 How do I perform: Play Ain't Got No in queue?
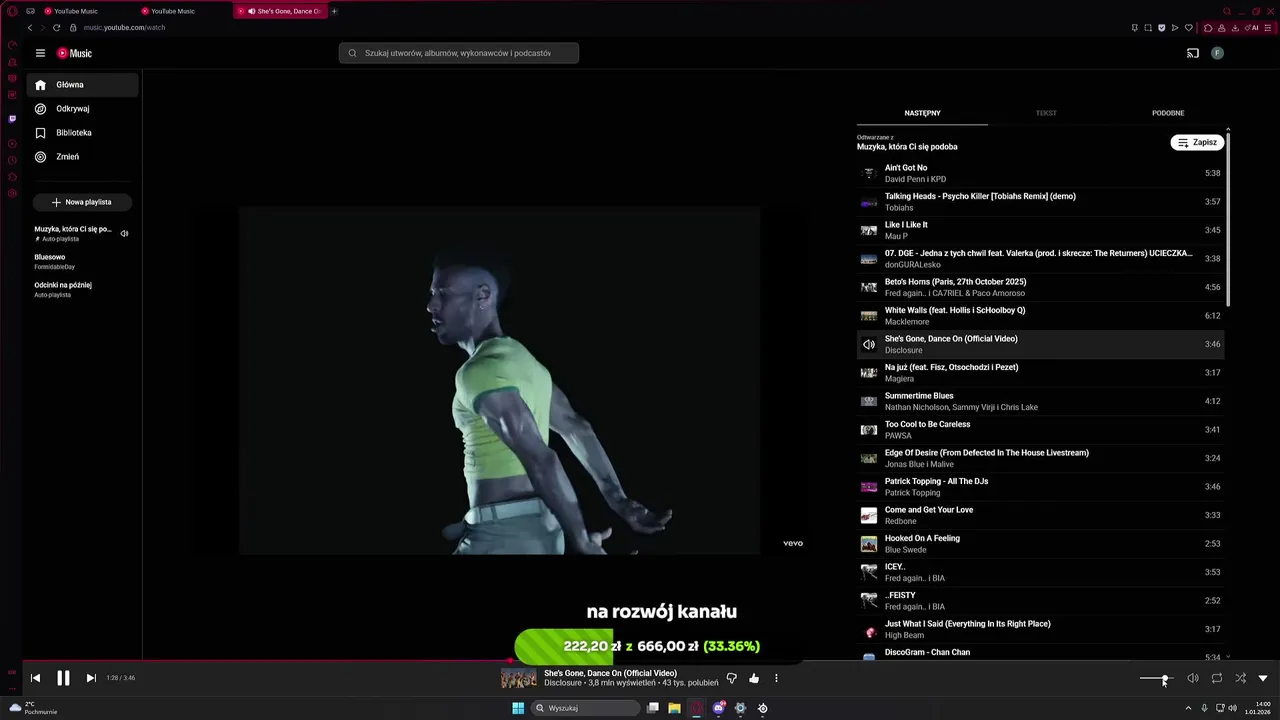(x=1040, y=173)
